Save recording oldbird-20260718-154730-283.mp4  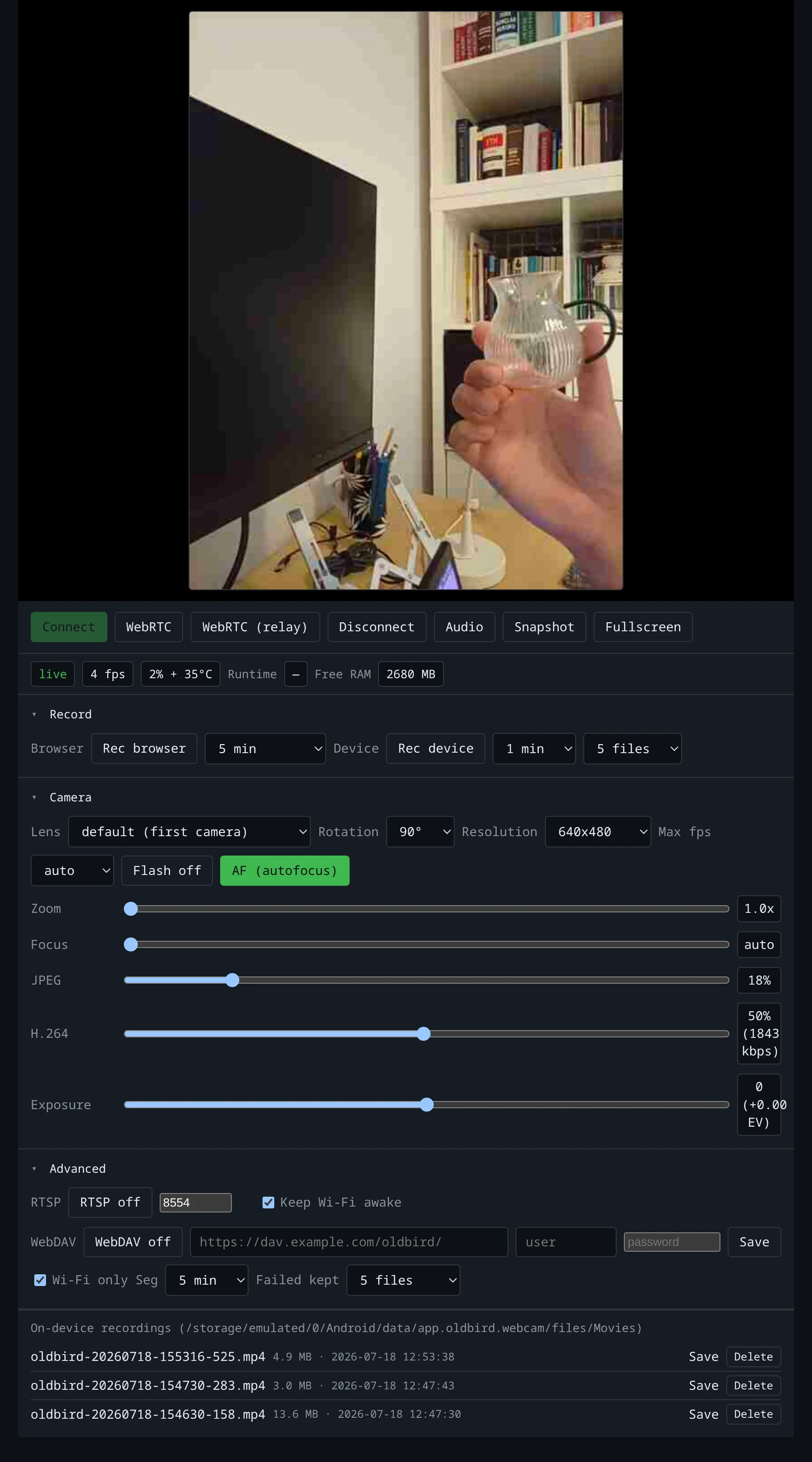click(704, 1385)
